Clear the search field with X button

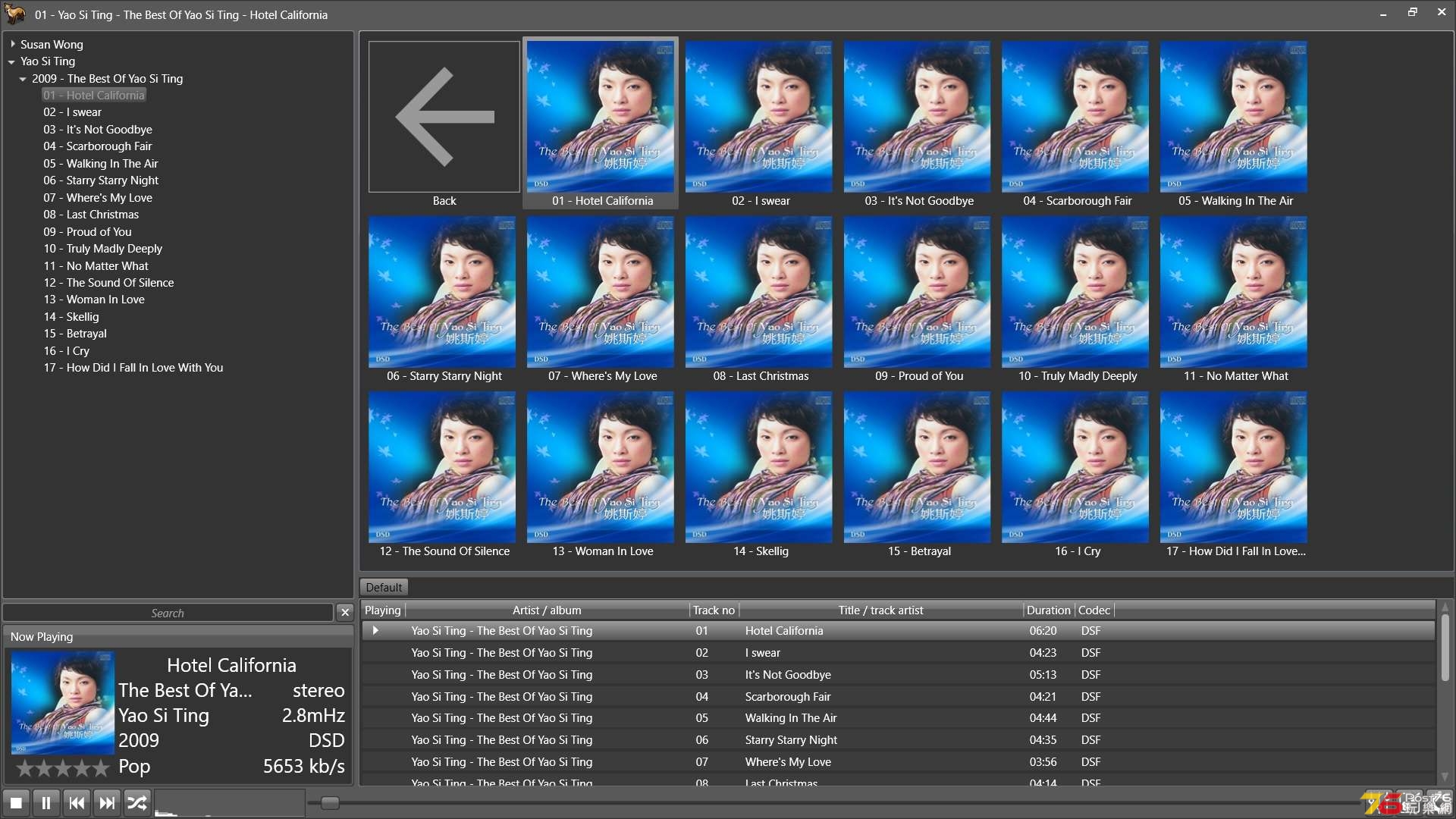[345, 612]
